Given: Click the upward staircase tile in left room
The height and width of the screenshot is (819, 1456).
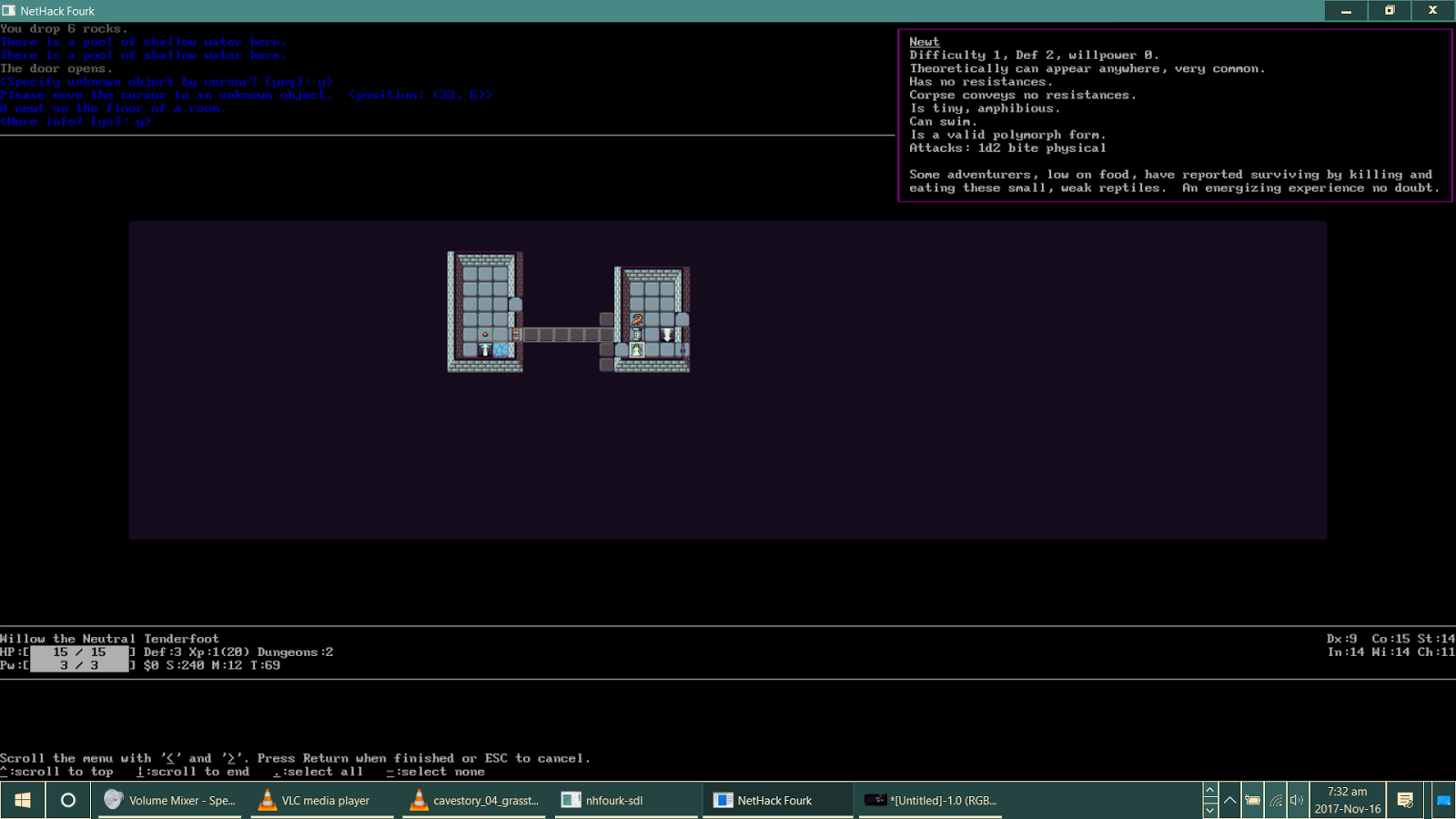Looking at the screenshot, I should tap(485, 349).
